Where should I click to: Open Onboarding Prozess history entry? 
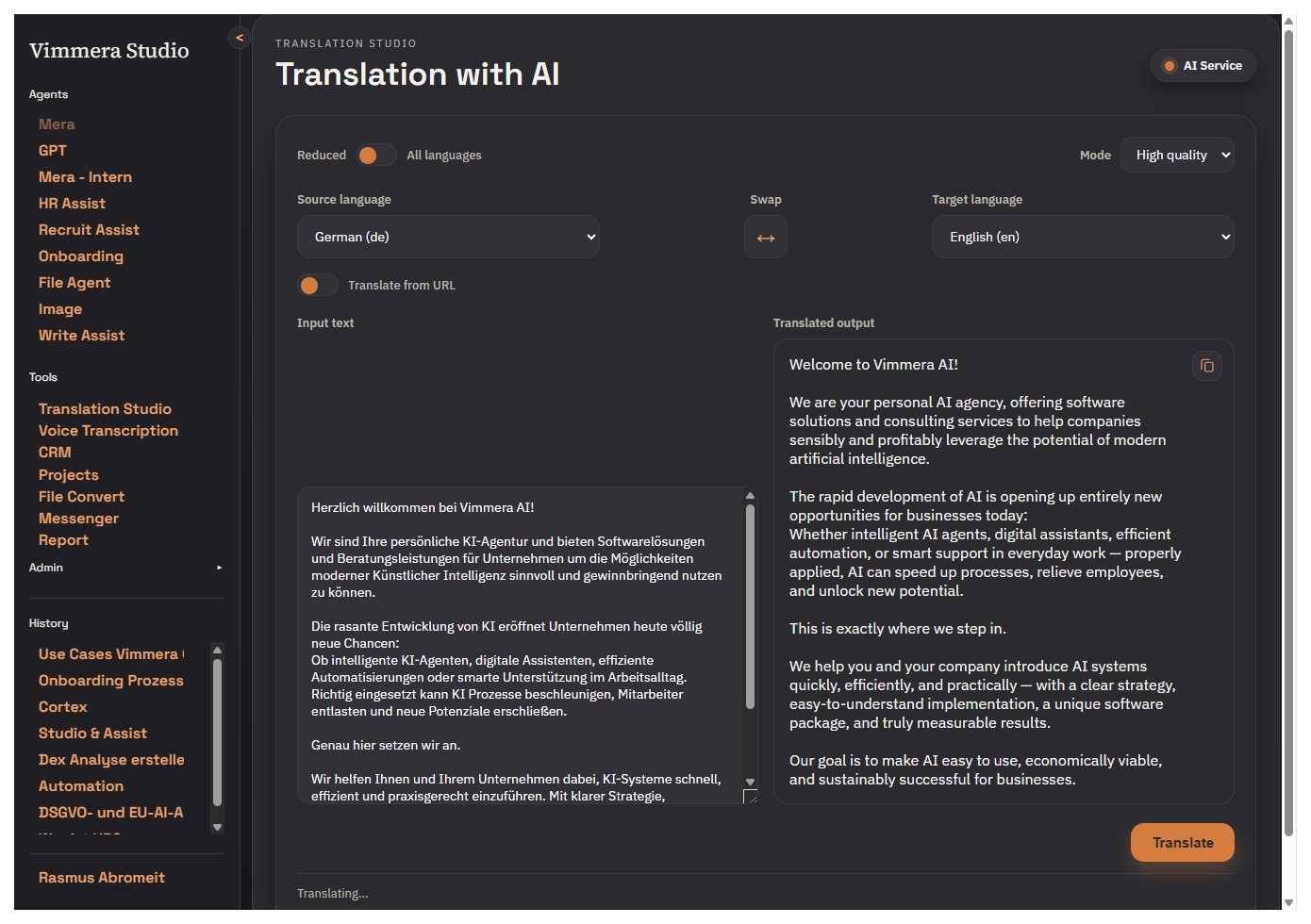pos(111,681)
